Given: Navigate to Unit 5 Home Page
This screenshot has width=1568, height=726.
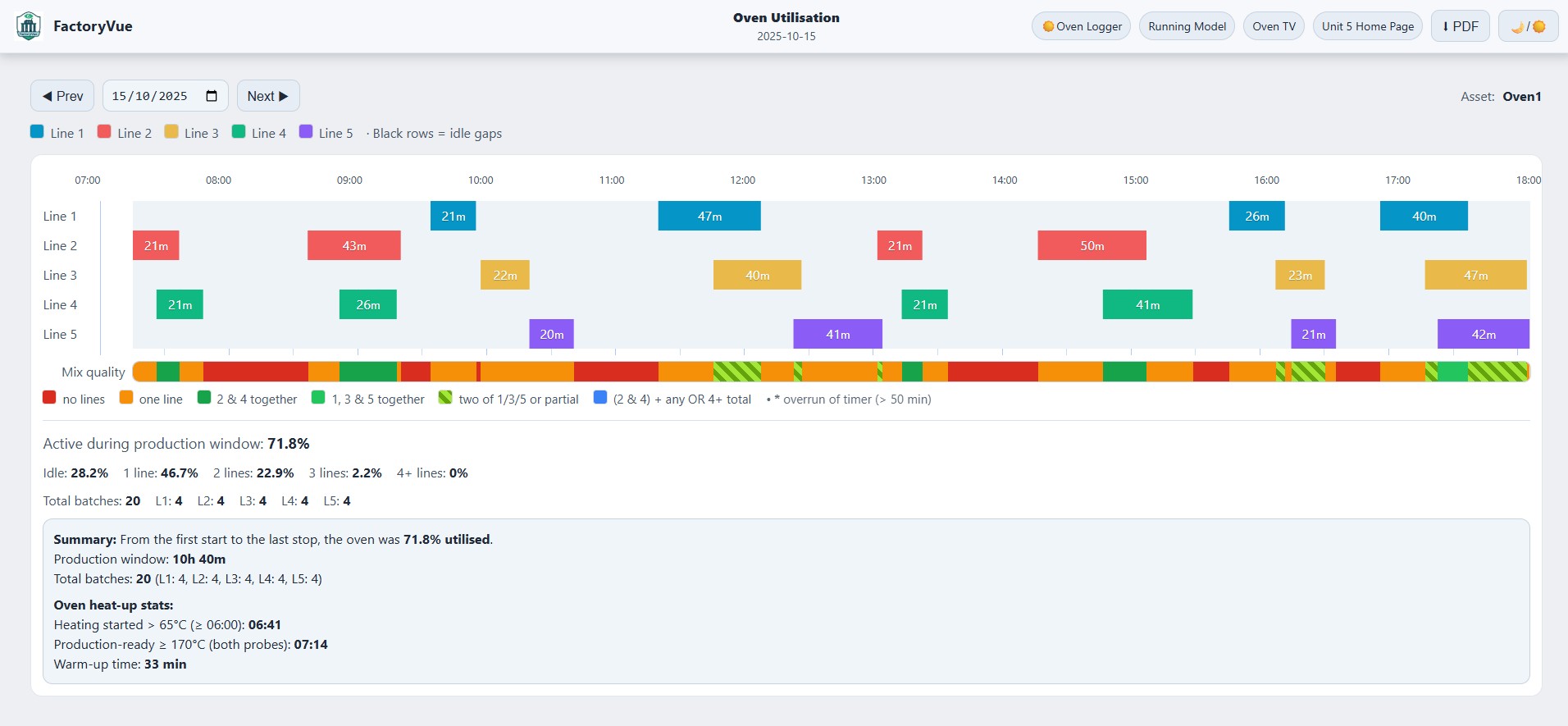Looking at the screenshot, I should (1367, 26).
